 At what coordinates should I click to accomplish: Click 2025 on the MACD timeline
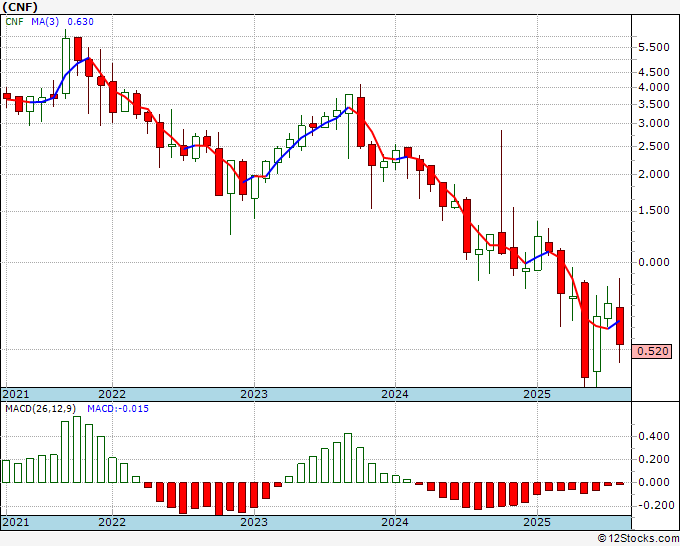coord(537,522)
